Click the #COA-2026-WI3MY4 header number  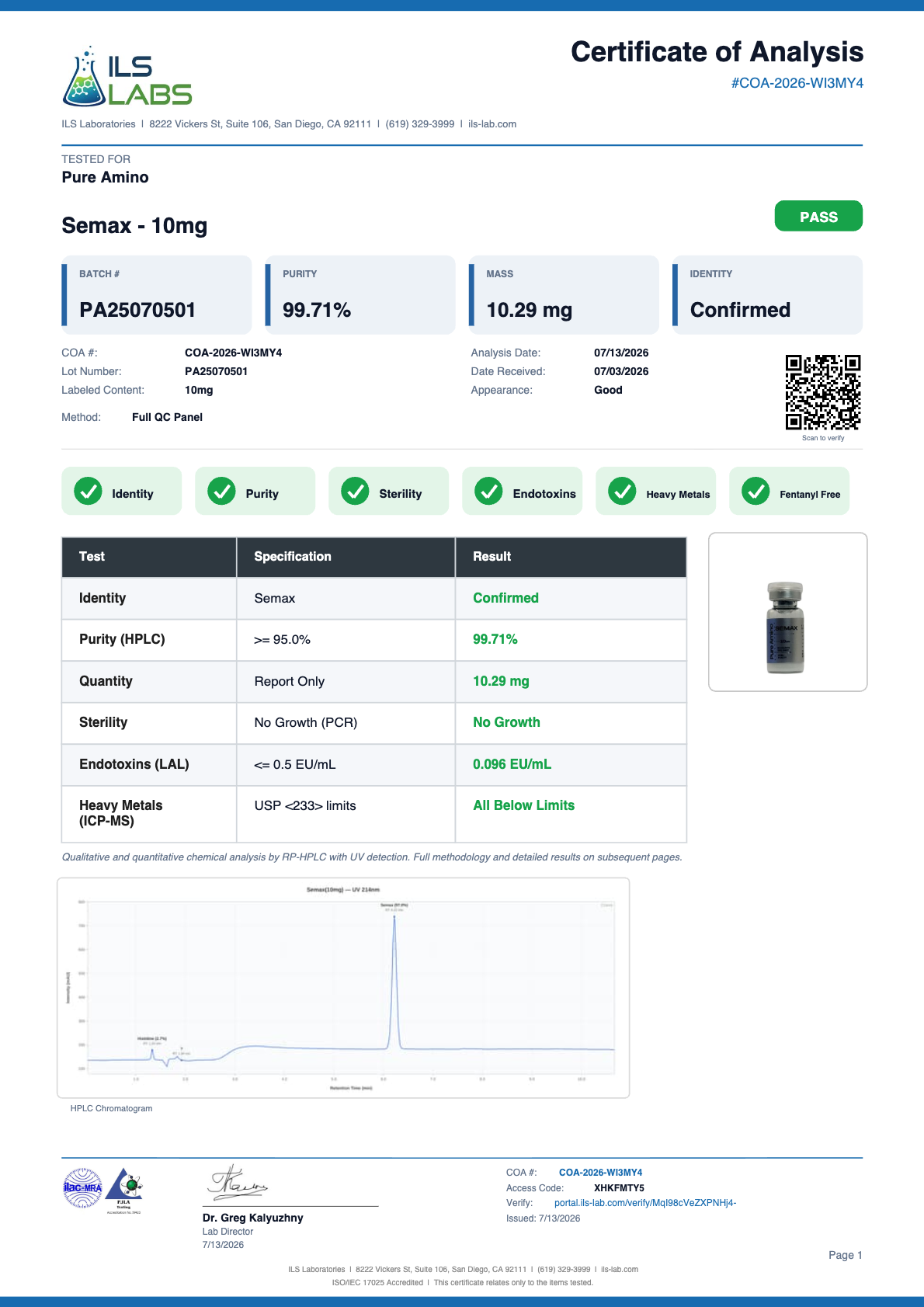797,83
